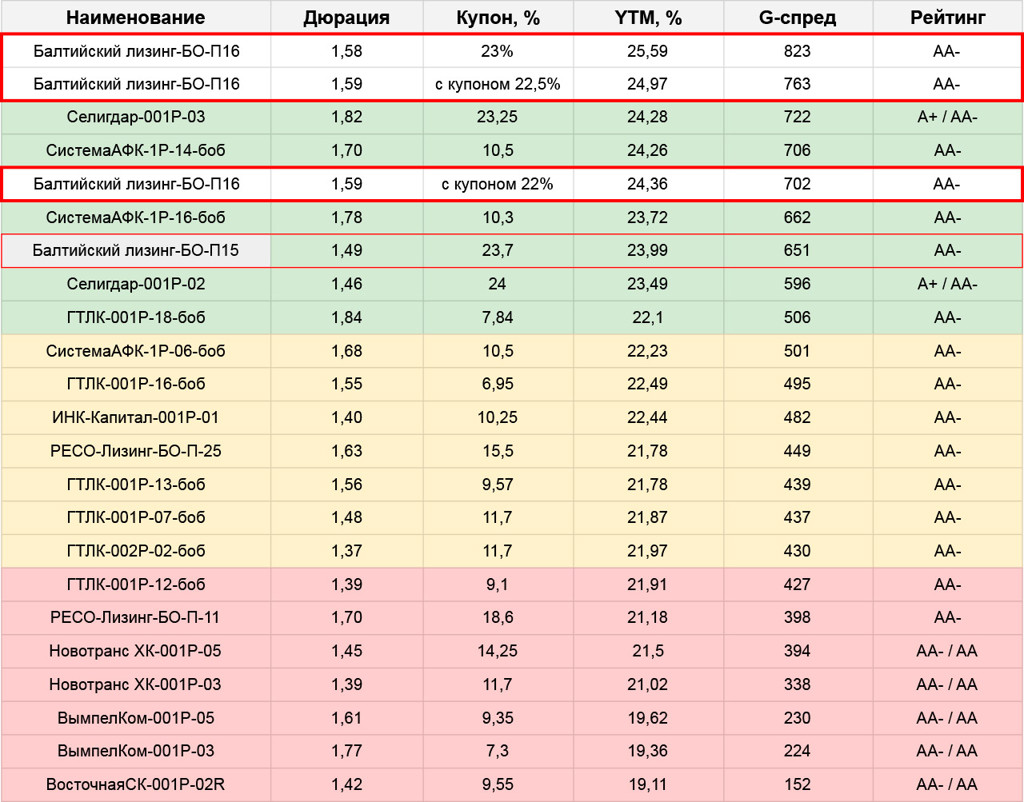Screen dimensions: 1024x802
Task: Select the "с купоном 22%" coupon cell
Action: click(497, 184)
